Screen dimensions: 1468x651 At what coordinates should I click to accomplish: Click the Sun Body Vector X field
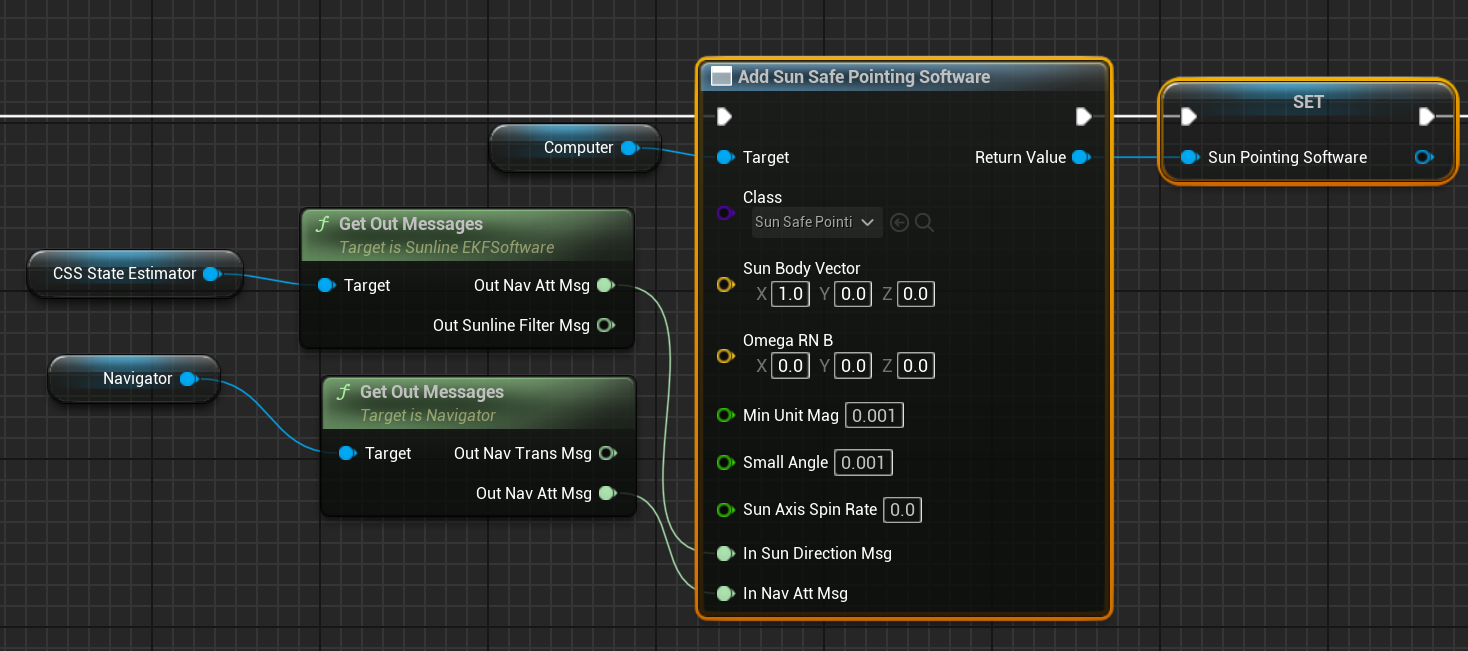point(791,294)
